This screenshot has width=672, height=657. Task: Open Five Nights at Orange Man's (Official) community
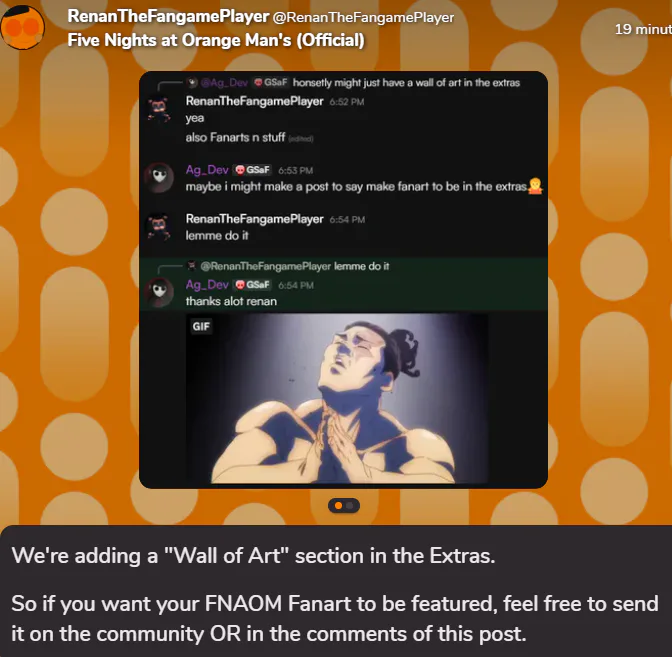[216, 40]
